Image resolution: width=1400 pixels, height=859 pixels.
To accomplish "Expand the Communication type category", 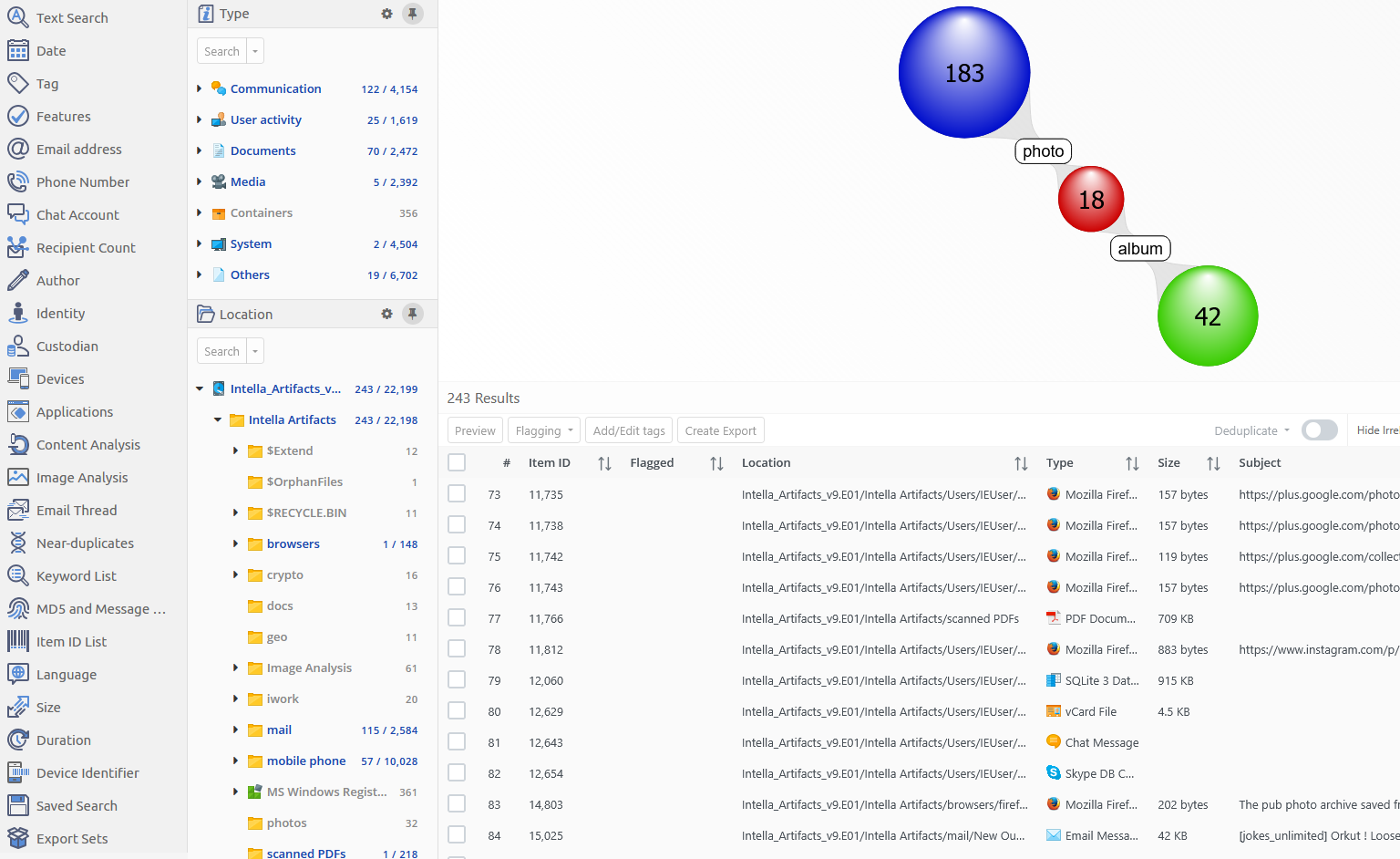I will (200, 89).
